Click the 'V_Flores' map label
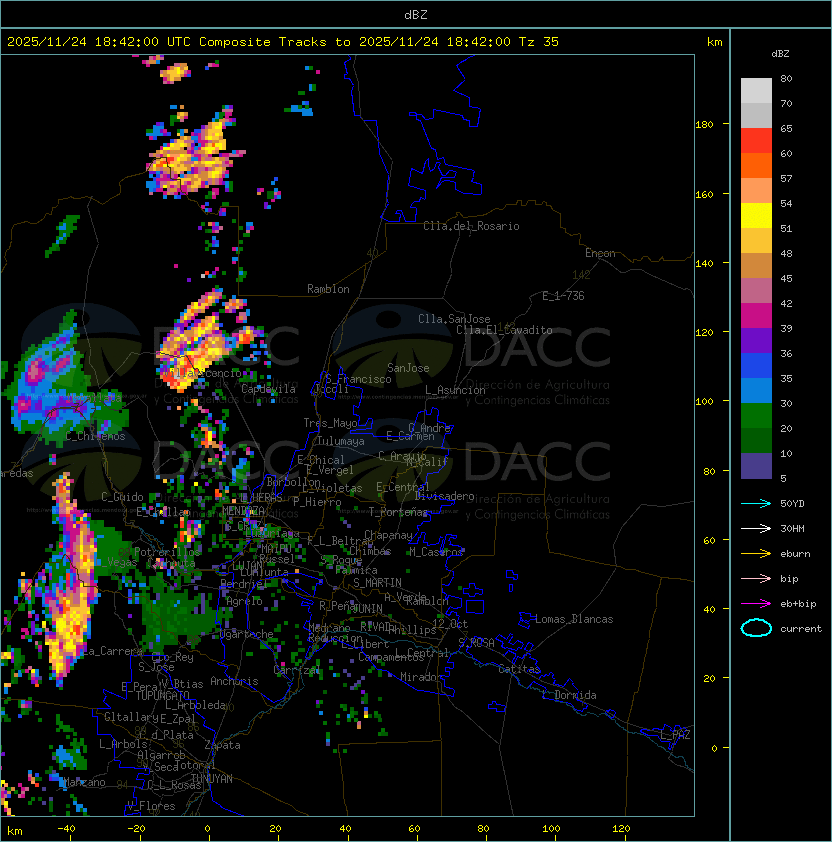832x842 pixels. [x=151, y=806]
